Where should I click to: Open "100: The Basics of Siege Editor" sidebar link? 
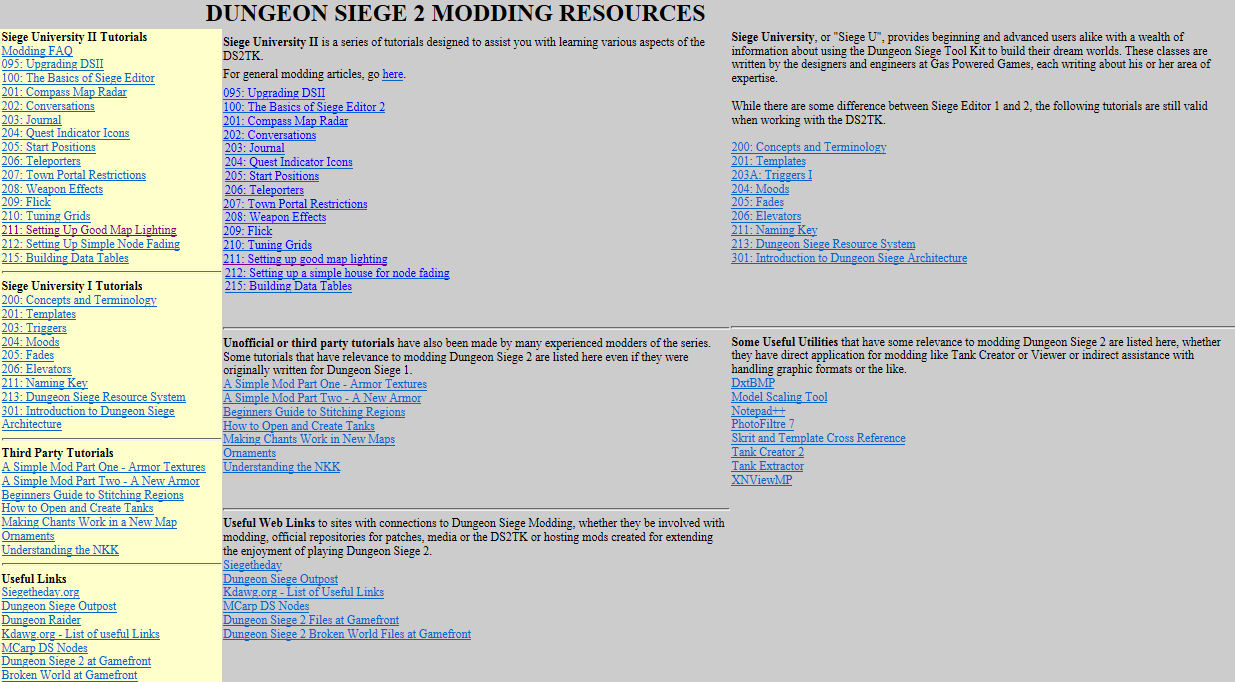pos(78,78)
